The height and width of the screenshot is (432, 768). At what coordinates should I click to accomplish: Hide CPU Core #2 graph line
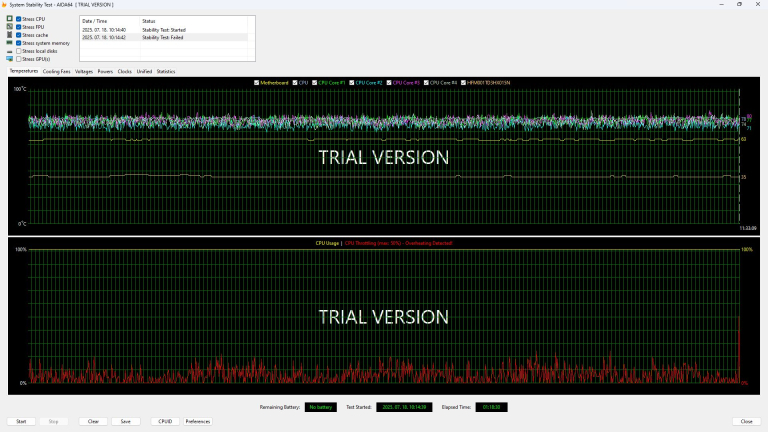click(x=352, y=83)
